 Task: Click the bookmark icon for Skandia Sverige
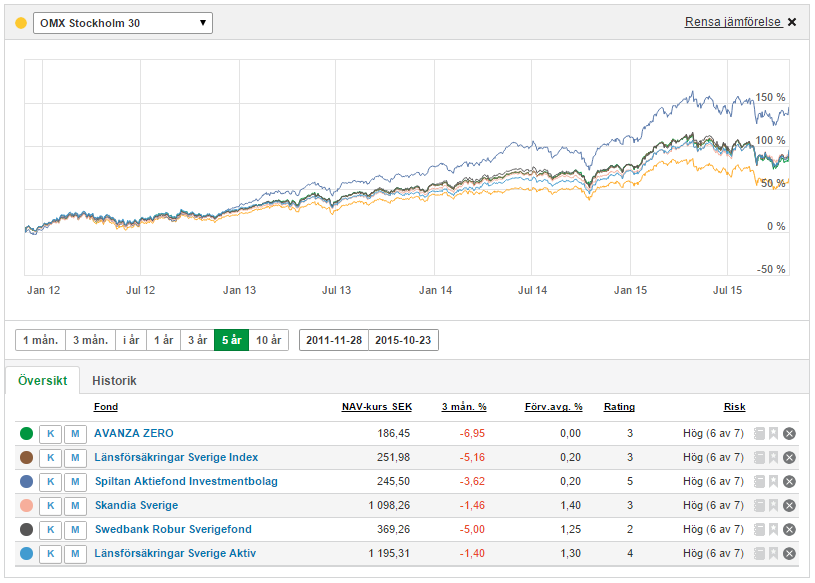click(774, 506)
